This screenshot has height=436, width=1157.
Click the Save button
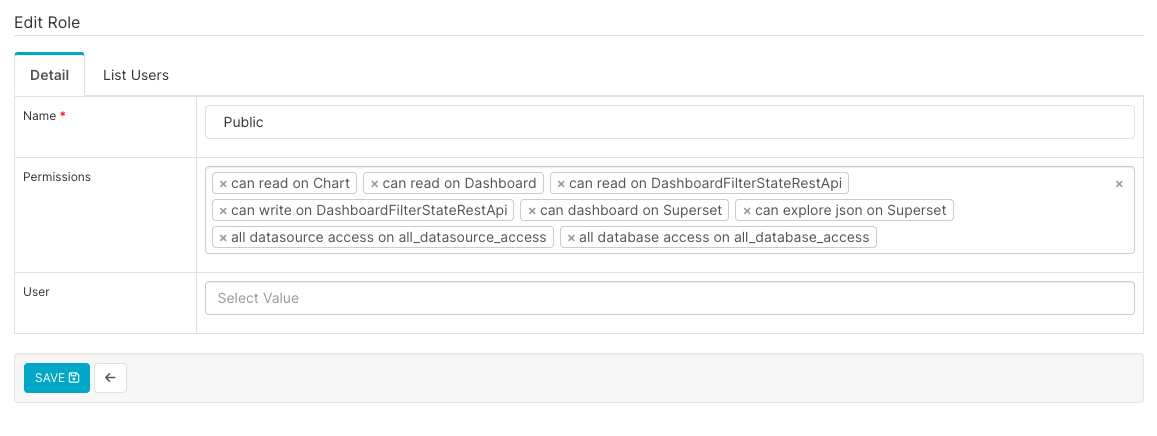tap(57, 378)
